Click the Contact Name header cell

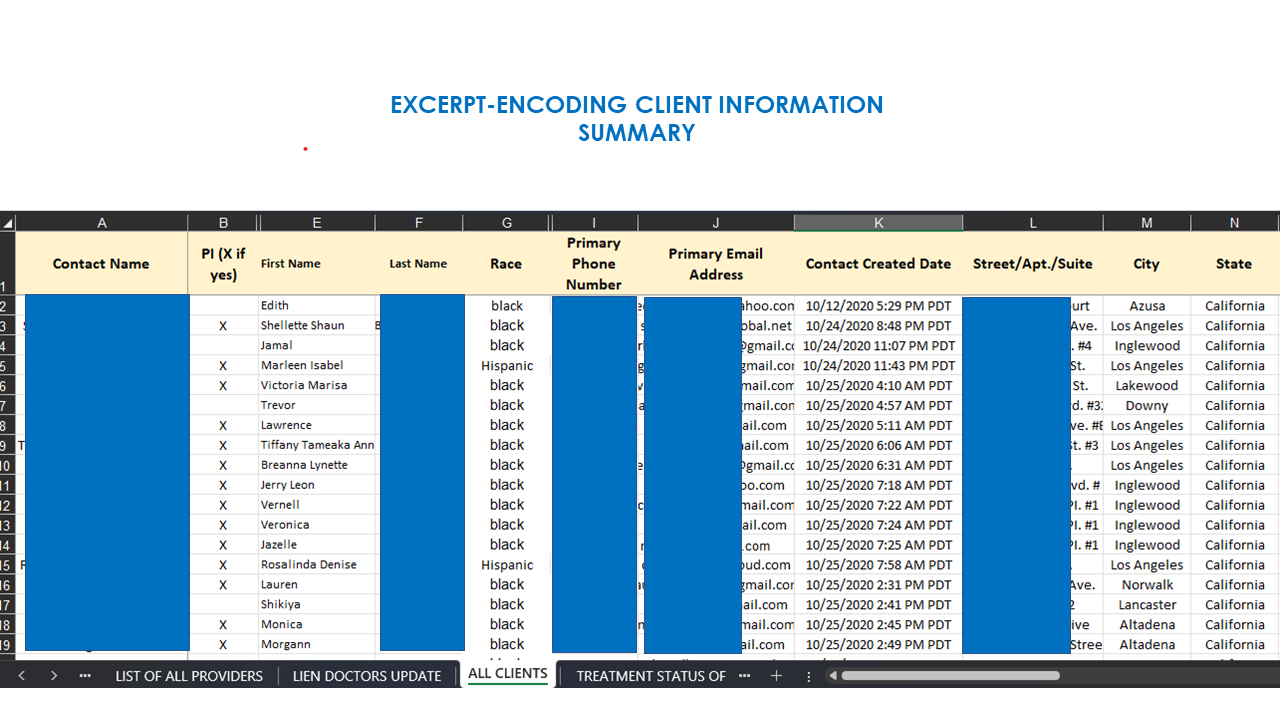click(x=102, y=264)
